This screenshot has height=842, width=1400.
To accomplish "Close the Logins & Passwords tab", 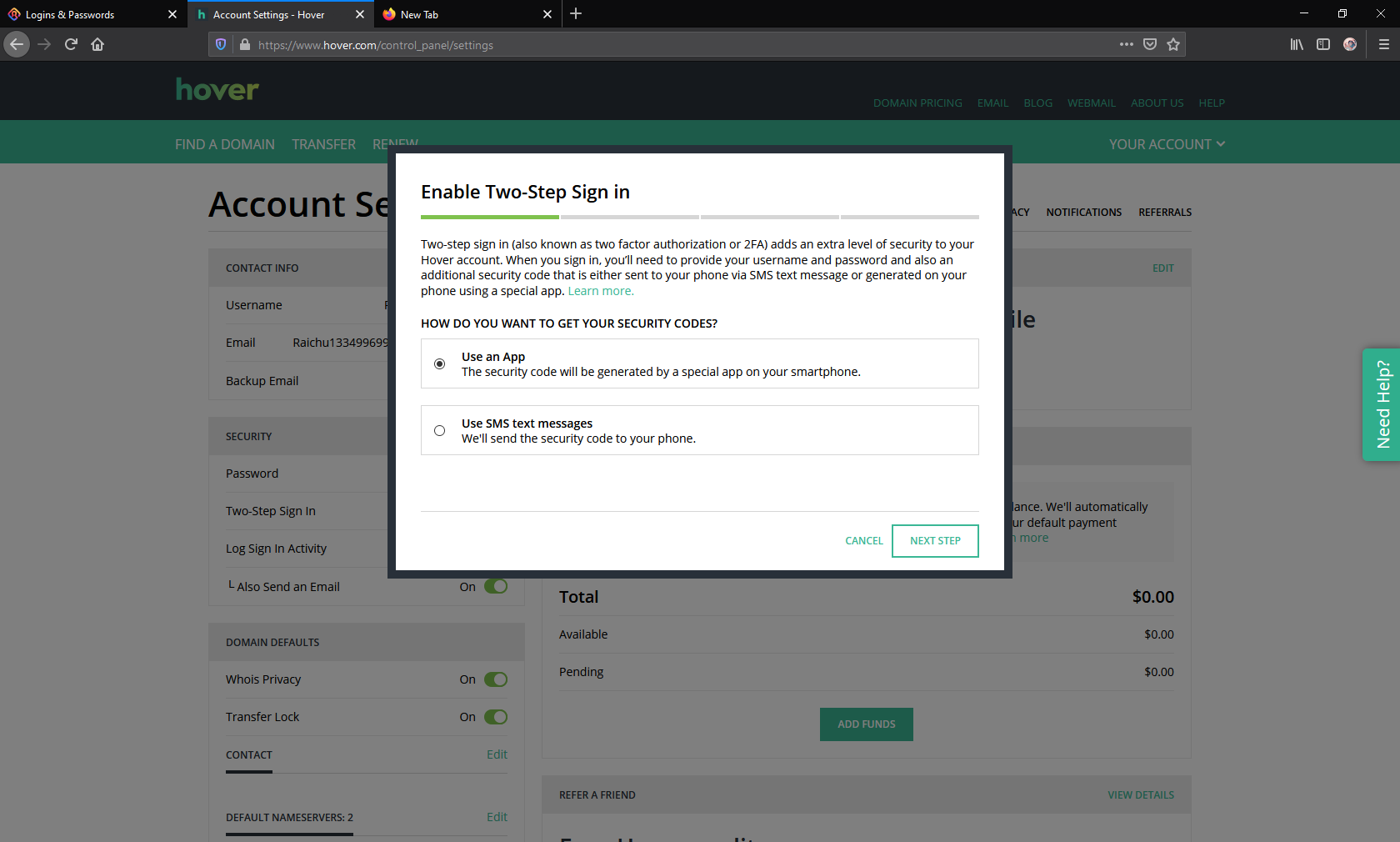I will tap(172, 14).
